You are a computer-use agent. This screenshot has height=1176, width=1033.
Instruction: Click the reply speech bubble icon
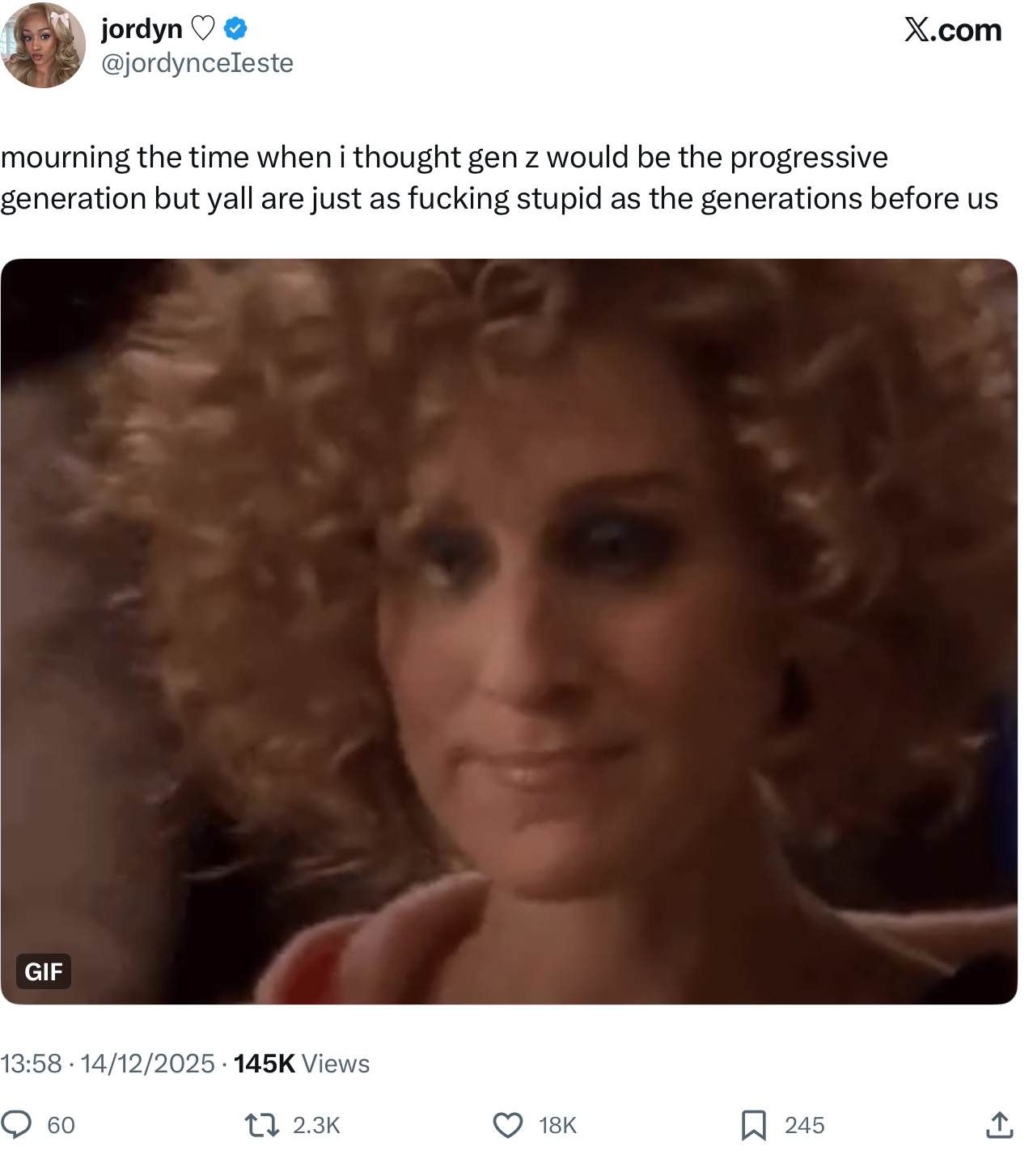tap(16, 1124)
